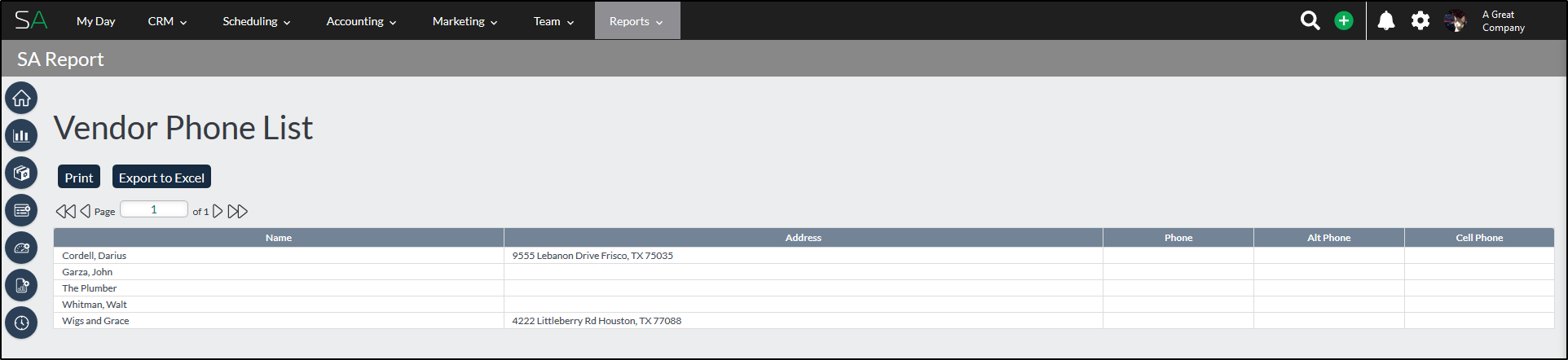Expand the Team dropdown menu
The image size is (1568, 360).
[x=553, y=21]
